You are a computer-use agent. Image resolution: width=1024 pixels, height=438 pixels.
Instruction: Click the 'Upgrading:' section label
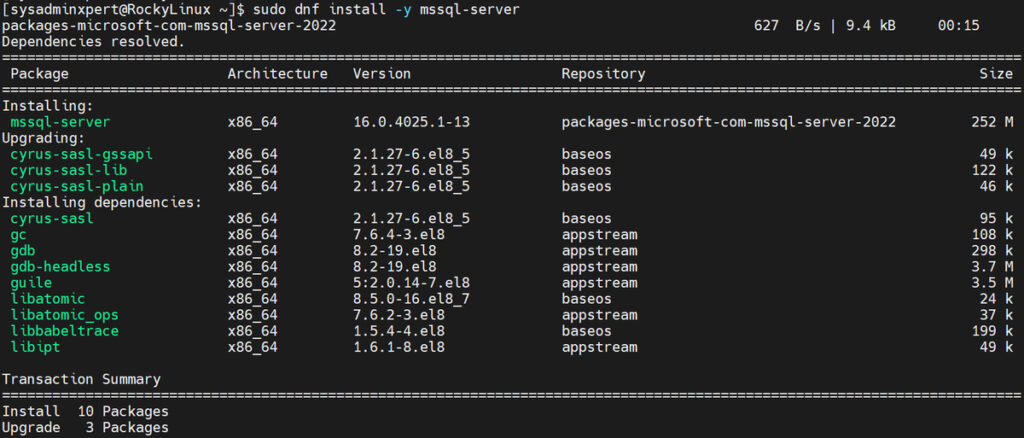(x=44, y=138)
